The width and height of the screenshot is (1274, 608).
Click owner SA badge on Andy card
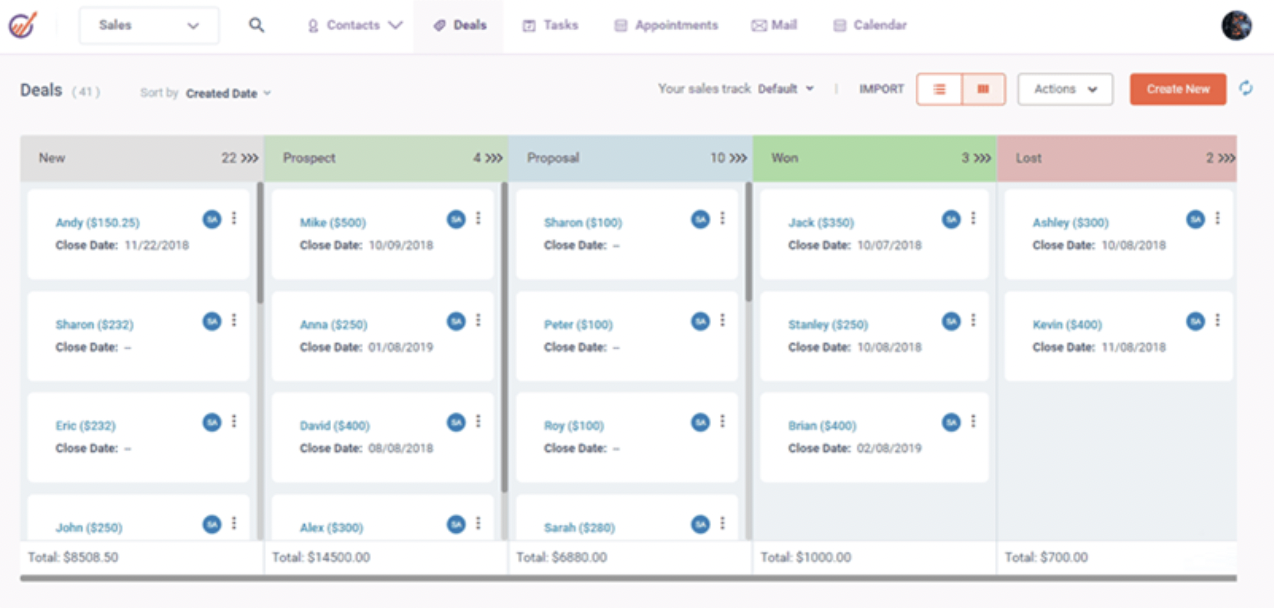(212, 219)
